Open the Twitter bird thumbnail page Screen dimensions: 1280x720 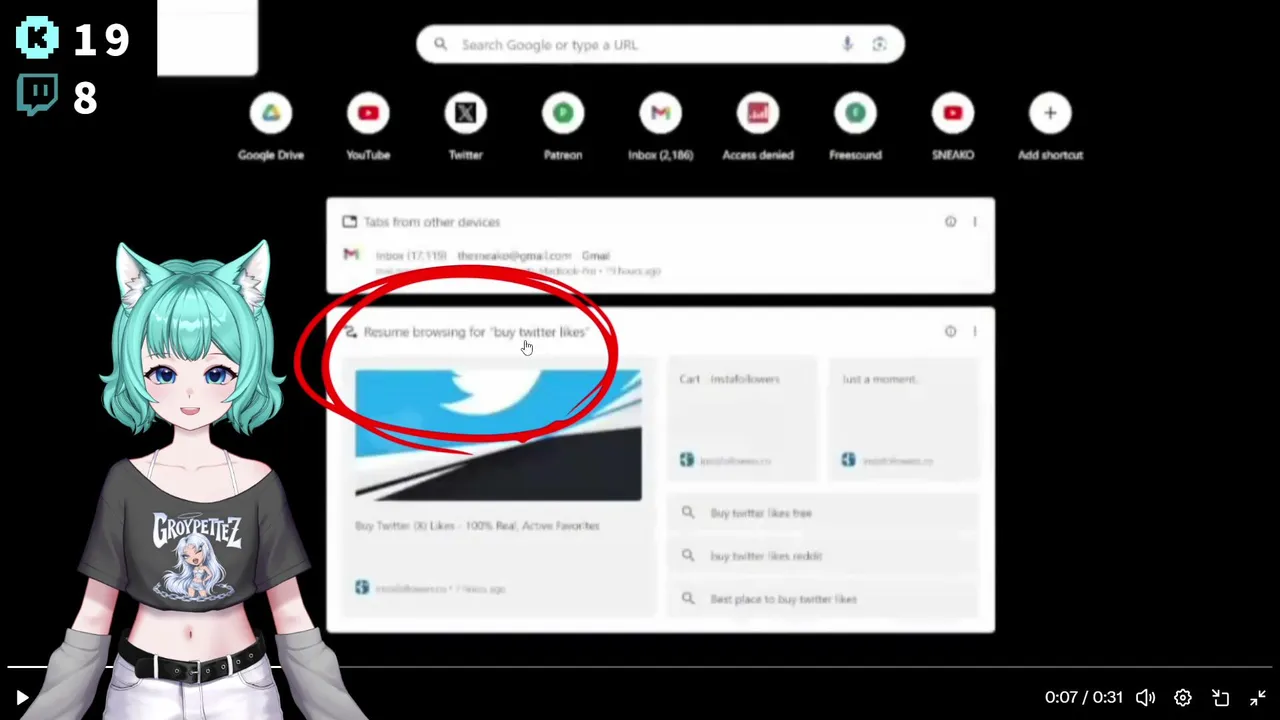[498, 435]
